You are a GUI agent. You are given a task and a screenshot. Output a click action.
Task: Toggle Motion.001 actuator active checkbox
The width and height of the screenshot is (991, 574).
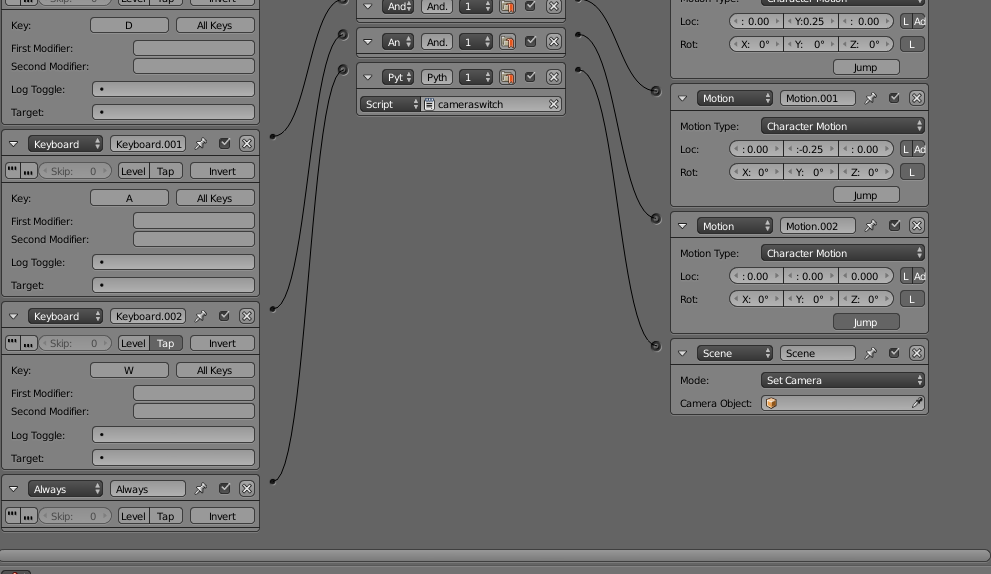coord(894,98)
